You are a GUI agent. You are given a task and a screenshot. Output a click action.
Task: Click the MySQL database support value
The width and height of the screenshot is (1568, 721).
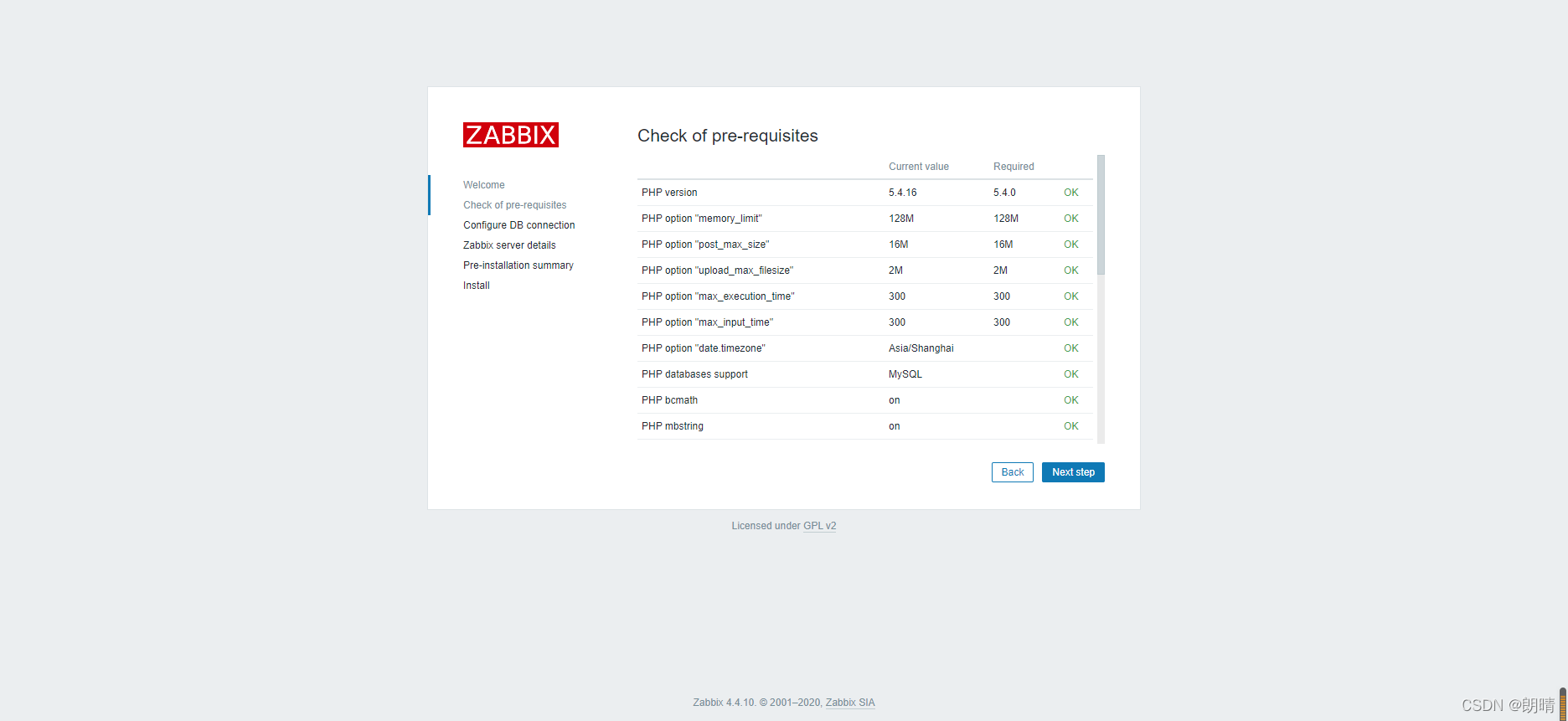pos(905,374)
